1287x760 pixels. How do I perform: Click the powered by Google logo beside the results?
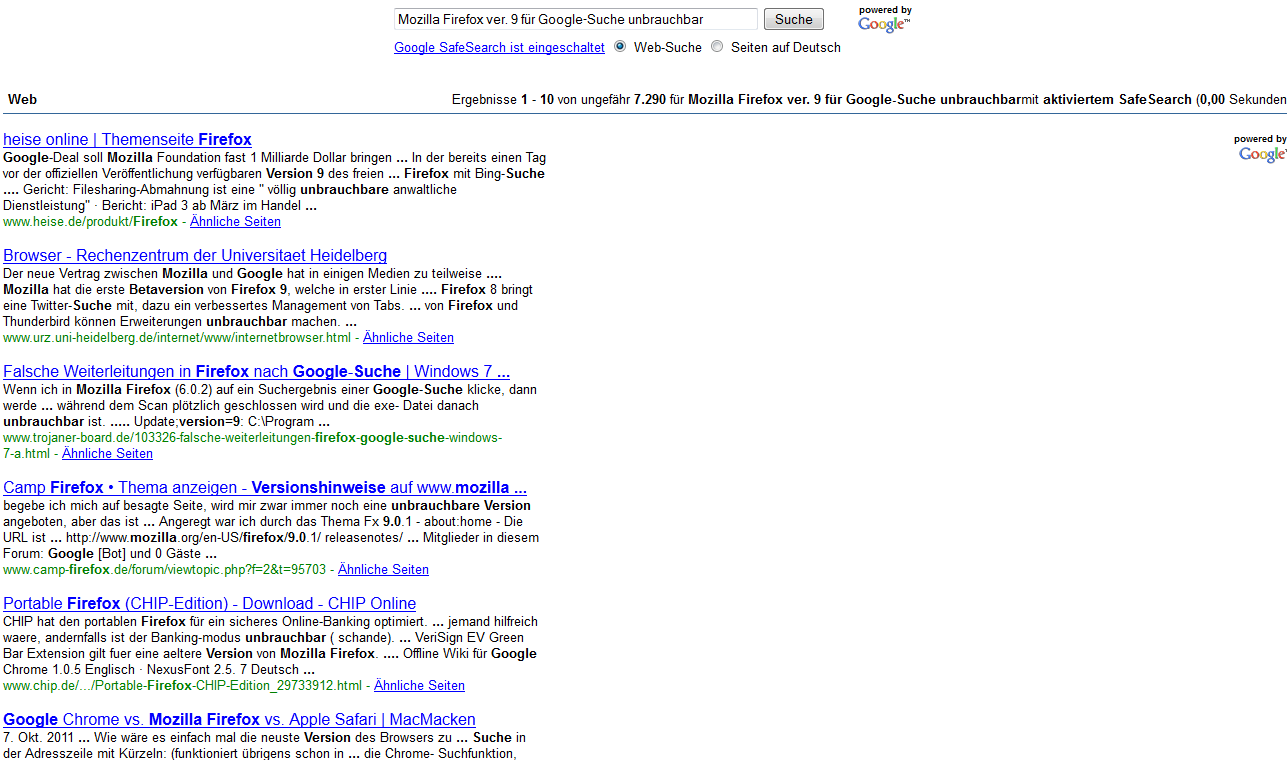click(1260, 149)
